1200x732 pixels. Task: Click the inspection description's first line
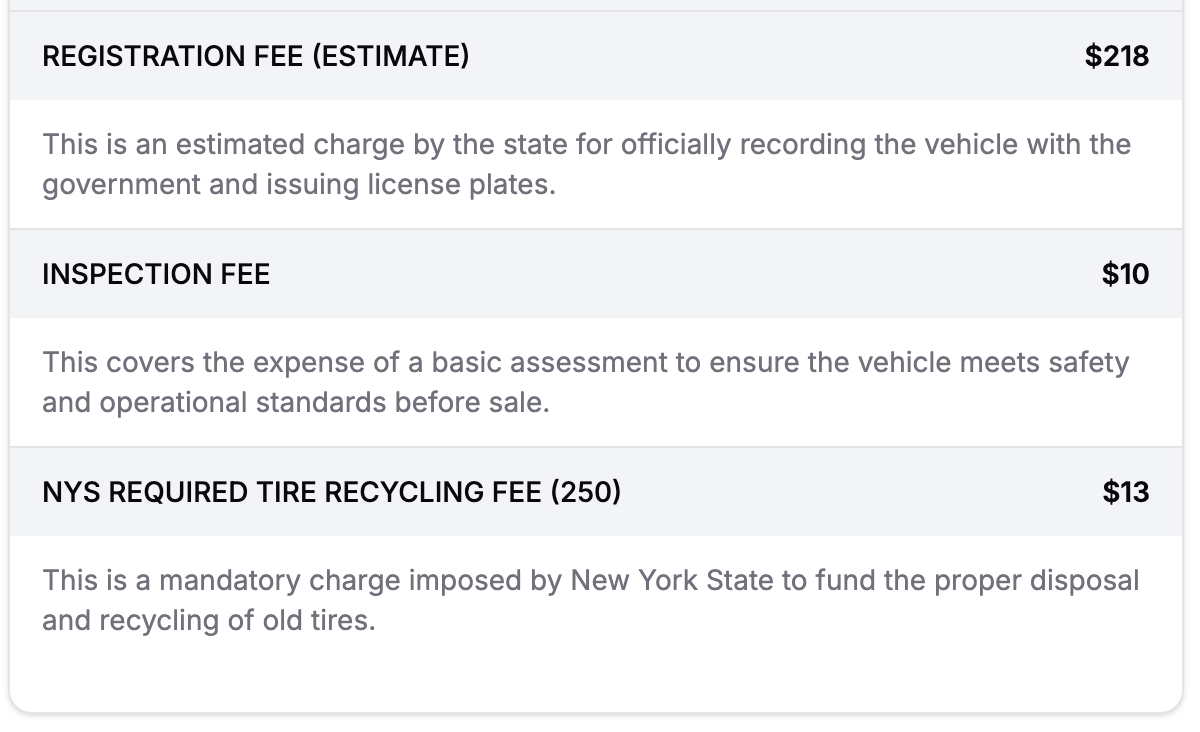585,362
